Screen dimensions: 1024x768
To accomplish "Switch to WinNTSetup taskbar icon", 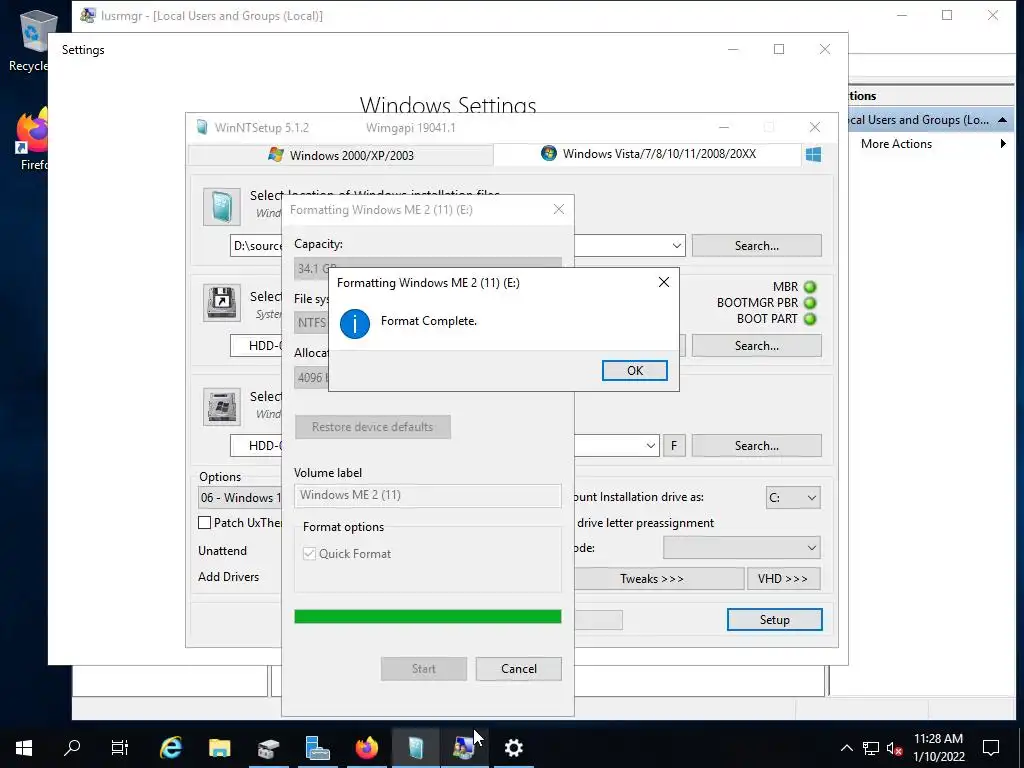I will click(415, 748).
